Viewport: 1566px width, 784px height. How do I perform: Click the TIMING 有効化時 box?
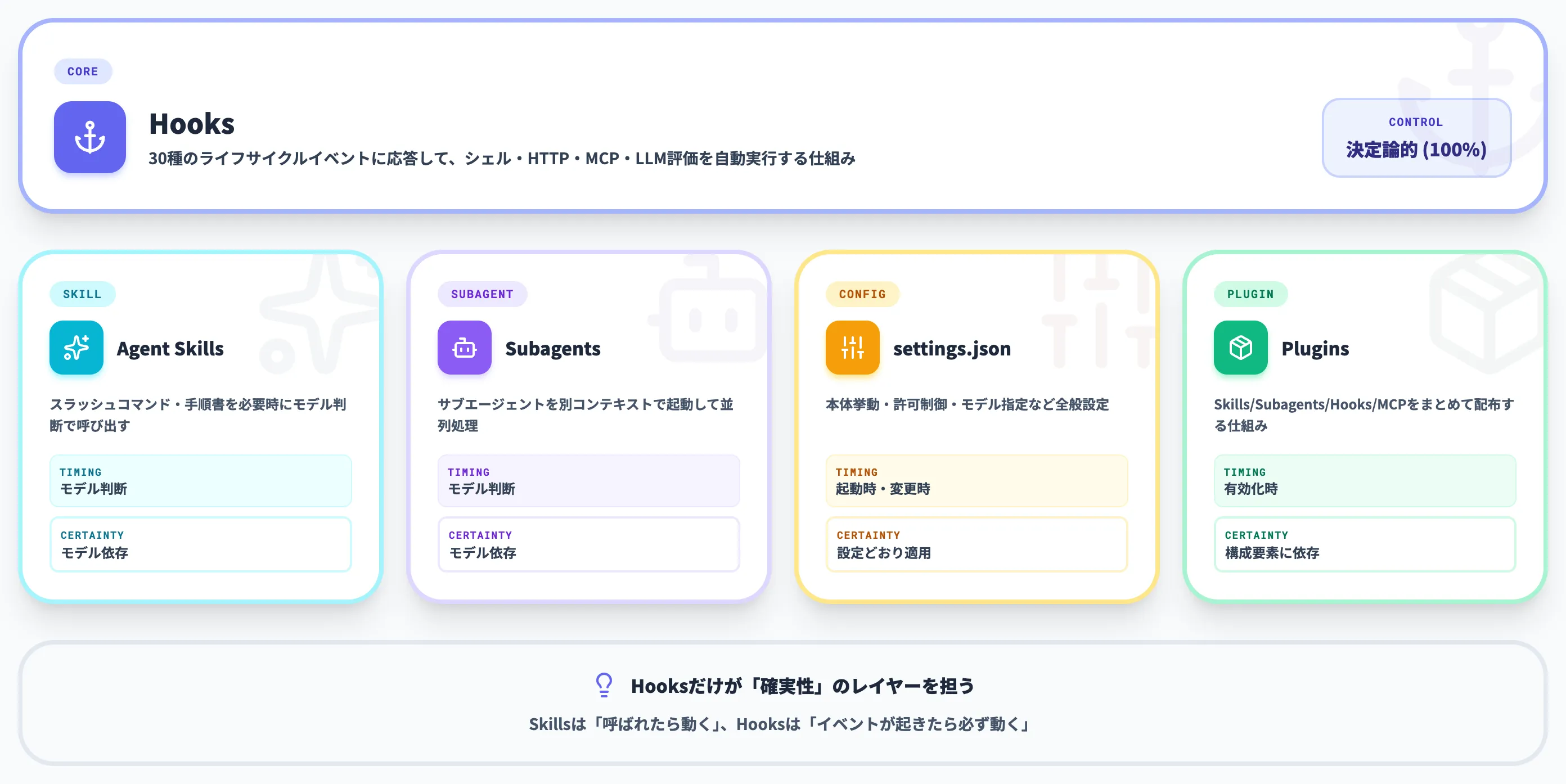[x=1365, y=481]
